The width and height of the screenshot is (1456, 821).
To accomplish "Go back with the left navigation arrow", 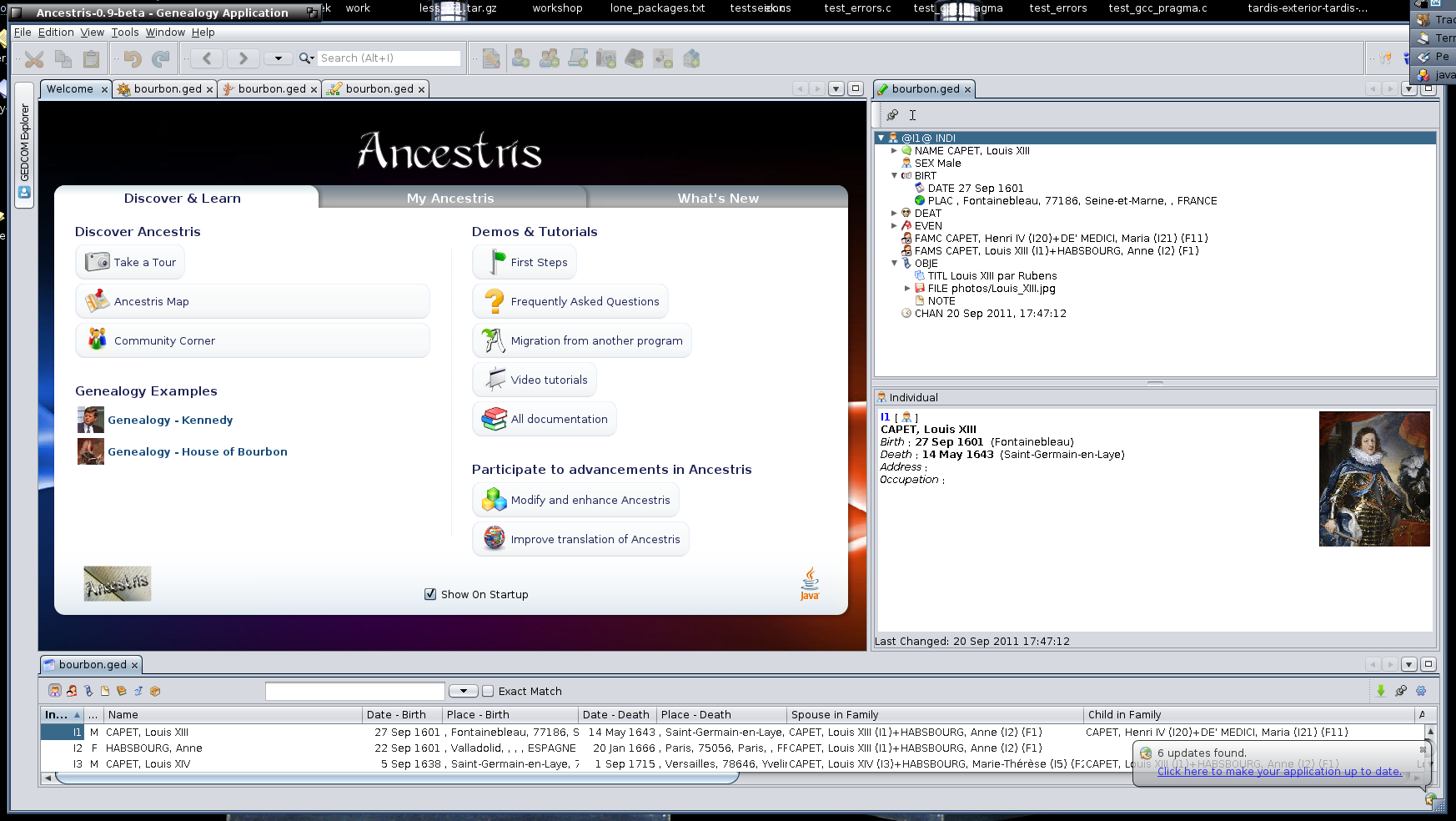I will (x=207, y=58).
